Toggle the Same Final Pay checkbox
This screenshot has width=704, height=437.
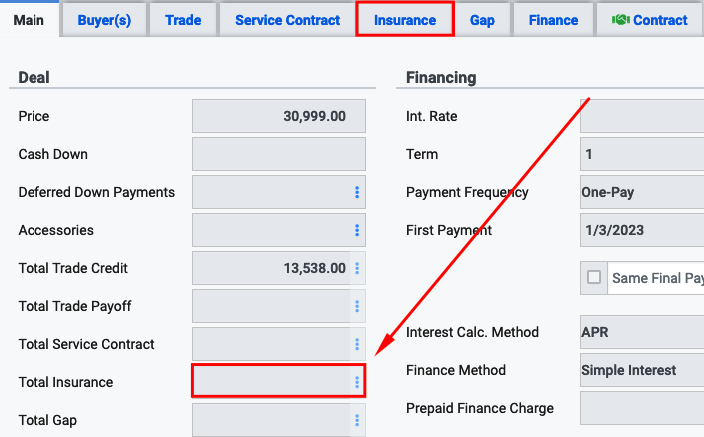pos(594,277)
